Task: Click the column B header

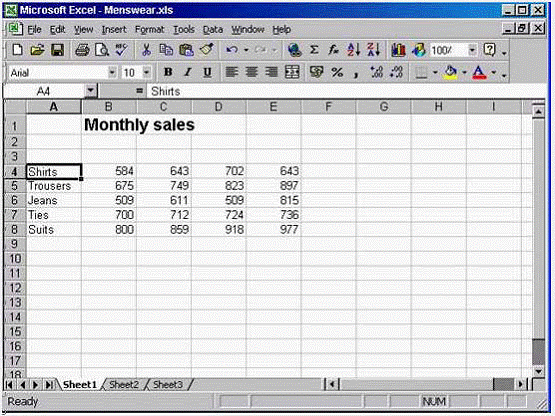Action: 109,107
